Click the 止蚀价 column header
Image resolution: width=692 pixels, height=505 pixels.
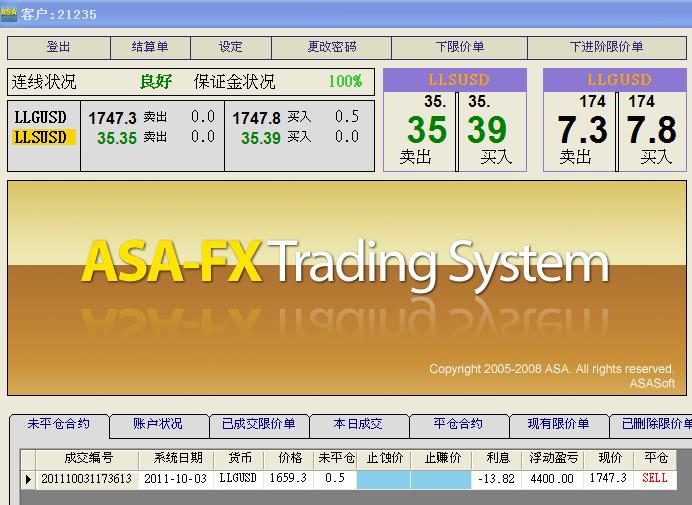(384, 459)
